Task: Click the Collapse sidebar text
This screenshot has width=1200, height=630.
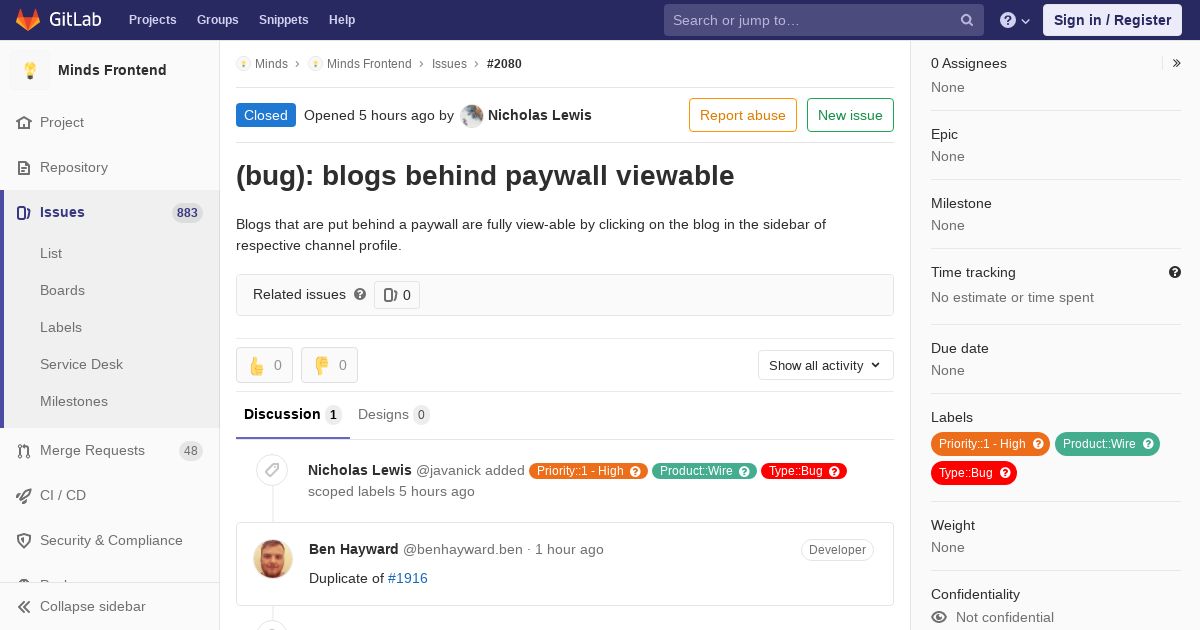Action: [x=93, y=606]
